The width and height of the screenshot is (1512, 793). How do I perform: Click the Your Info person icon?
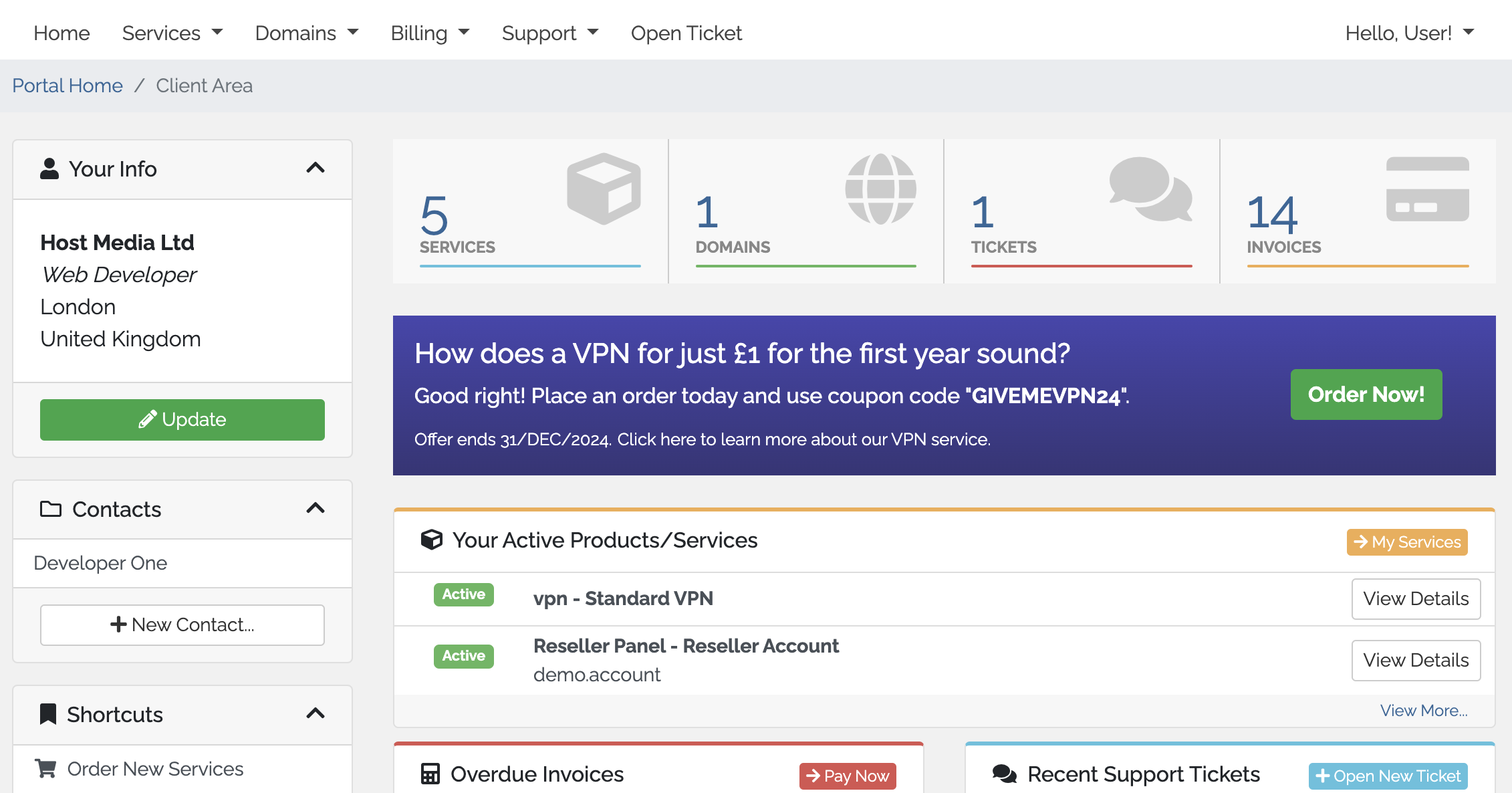[49, 168]
